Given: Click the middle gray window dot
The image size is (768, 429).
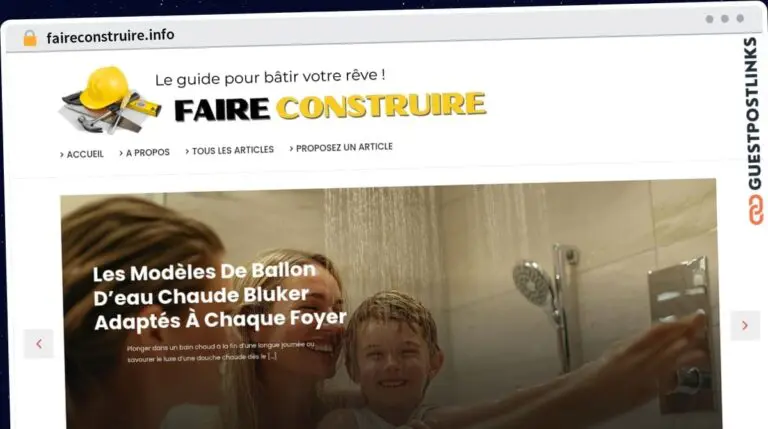Looking at the screenshot, I should click(725, 19).
